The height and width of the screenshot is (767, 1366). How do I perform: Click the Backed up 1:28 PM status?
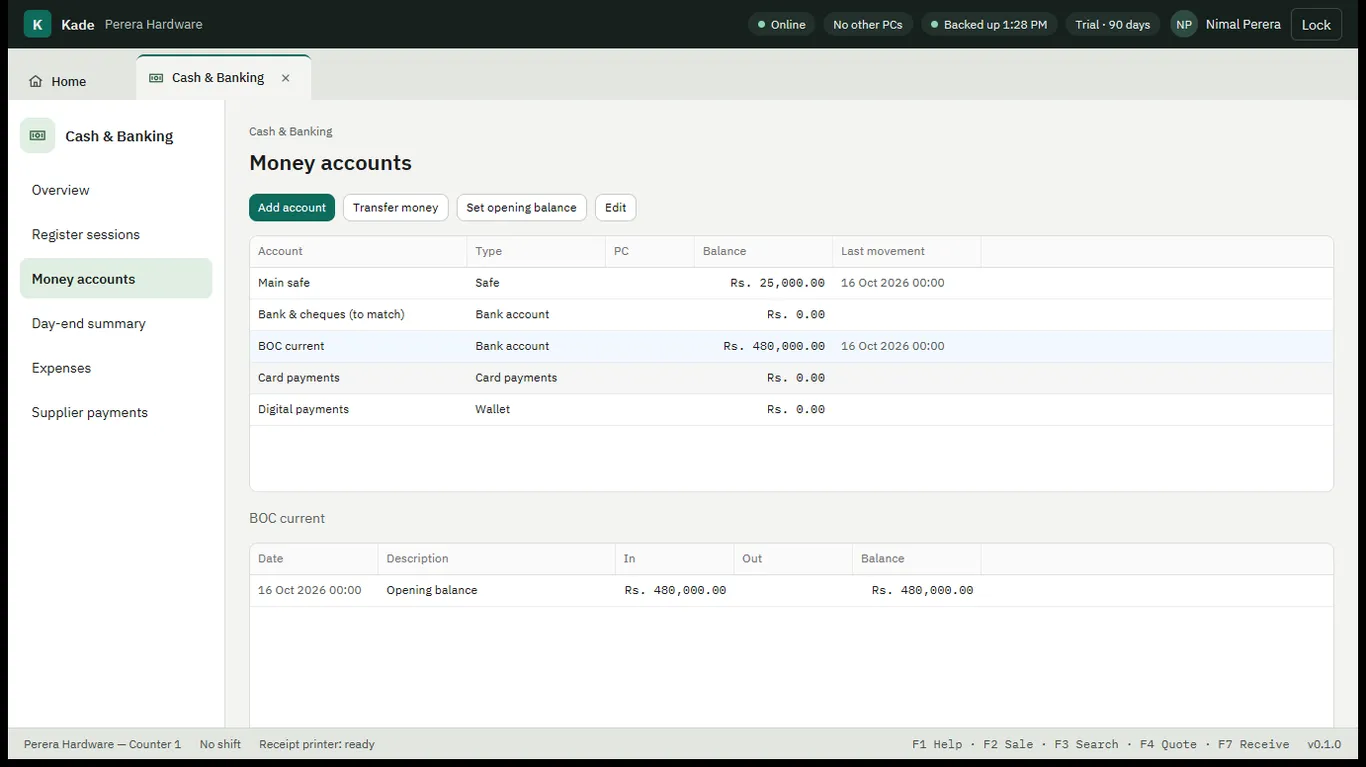989,24
